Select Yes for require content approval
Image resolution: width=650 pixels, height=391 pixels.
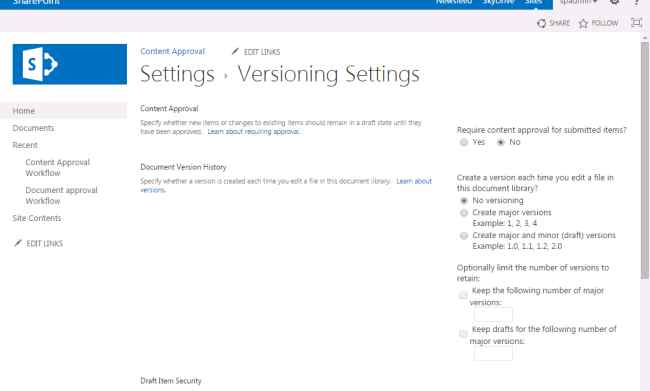(463, 142)
